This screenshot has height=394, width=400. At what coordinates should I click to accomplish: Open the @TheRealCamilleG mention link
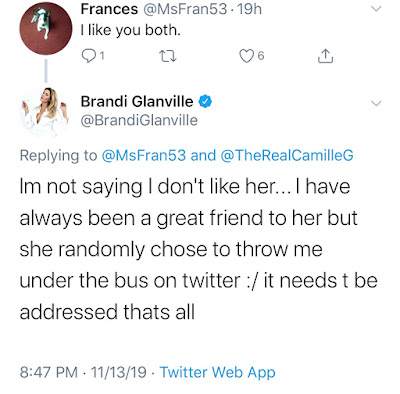tap(287, 156)
